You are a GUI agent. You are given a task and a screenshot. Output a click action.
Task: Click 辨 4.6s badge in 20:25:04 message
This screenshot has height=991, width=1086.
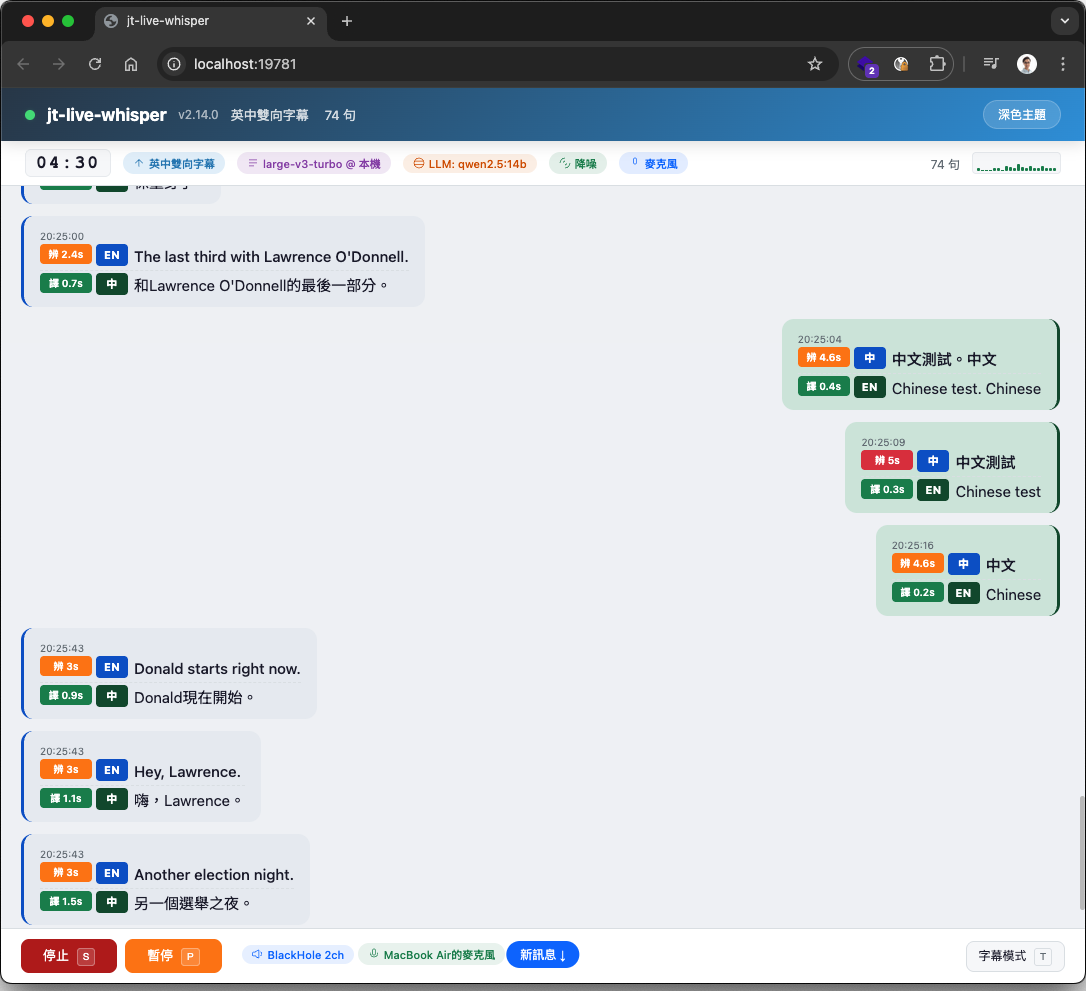click(824, 357)
